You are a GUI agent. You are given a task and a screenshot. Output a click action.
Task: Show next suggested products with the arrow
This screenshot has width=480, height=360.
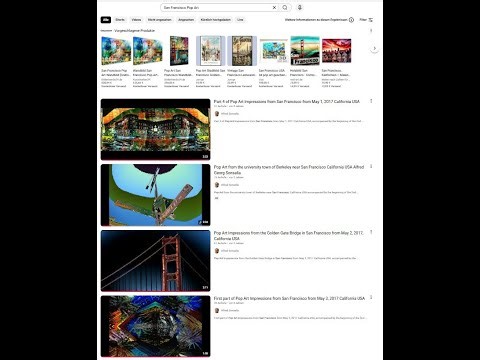[x=374, y=48]
